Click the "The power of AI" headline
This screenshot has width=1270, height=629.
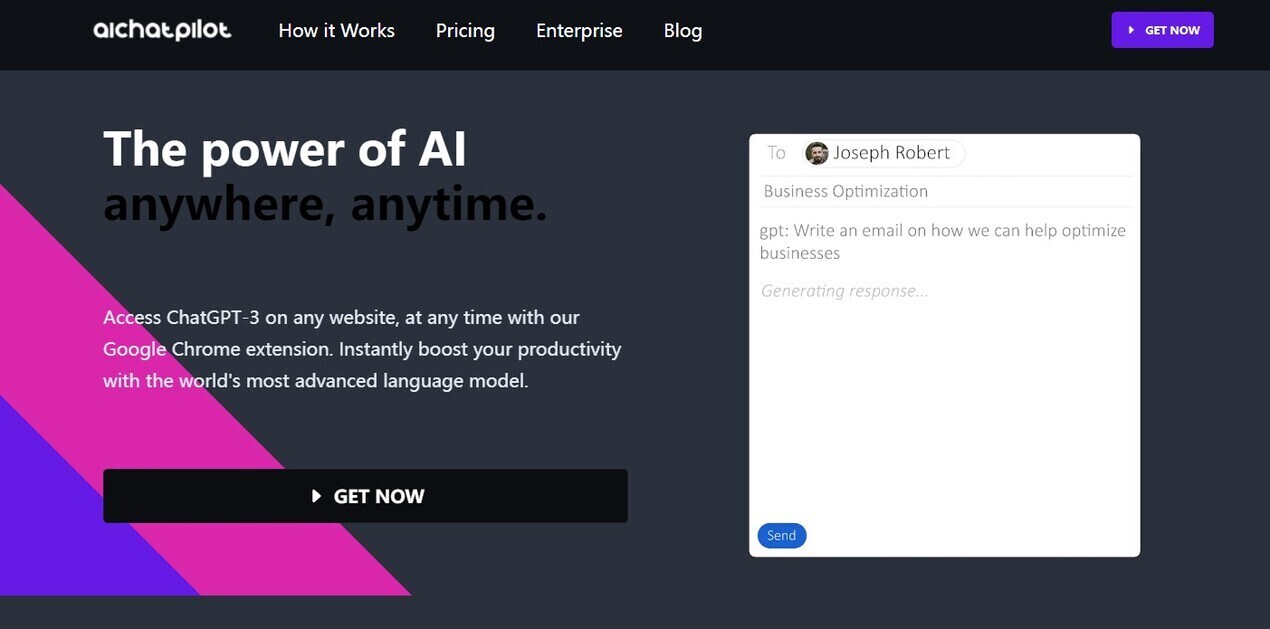[285, 149]
